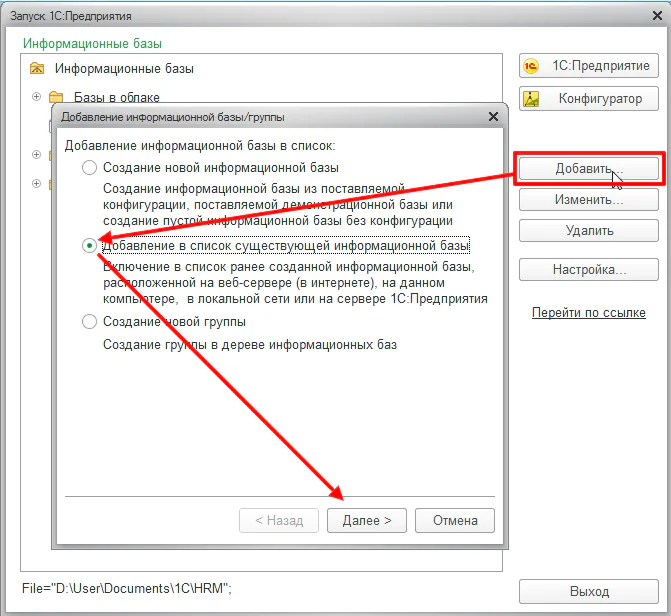Open the Перейти по ссылке link
Screen dimensions: 671x616
[x=588, y=313]
